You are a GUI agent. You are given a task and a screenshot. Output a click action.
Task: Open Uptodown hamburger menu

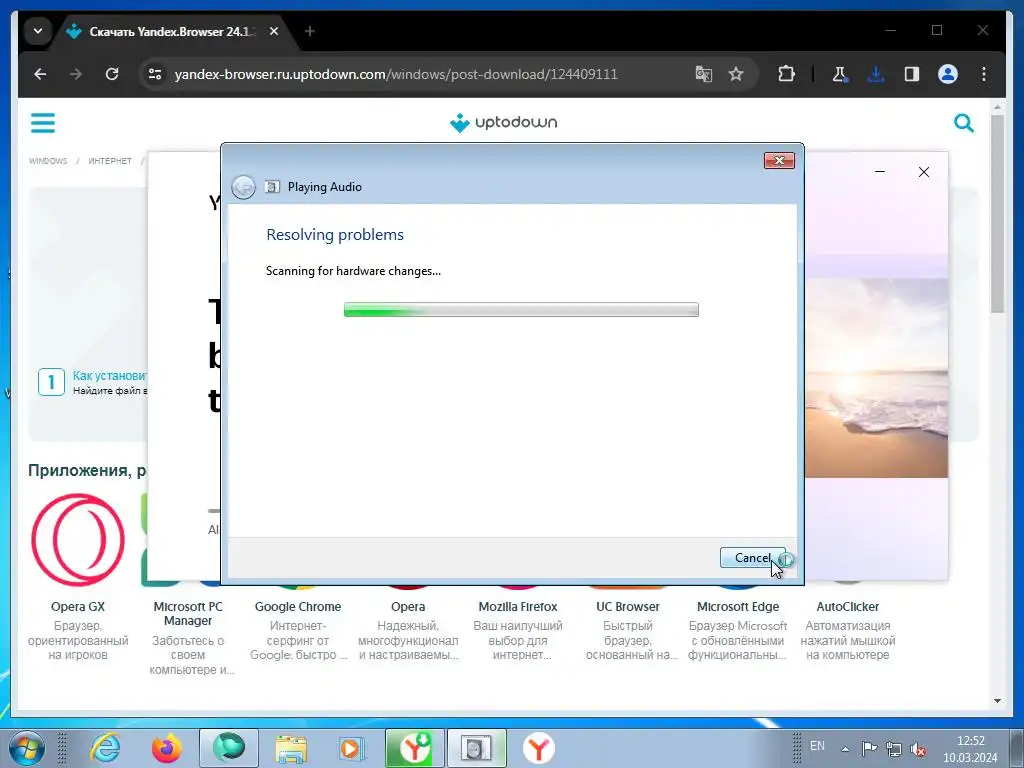point(43,122)
